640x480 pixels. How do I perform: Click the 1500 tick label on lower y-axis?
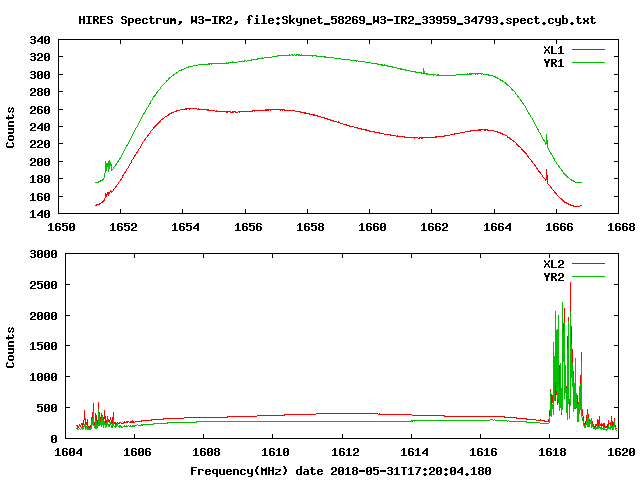coord(43,346)
